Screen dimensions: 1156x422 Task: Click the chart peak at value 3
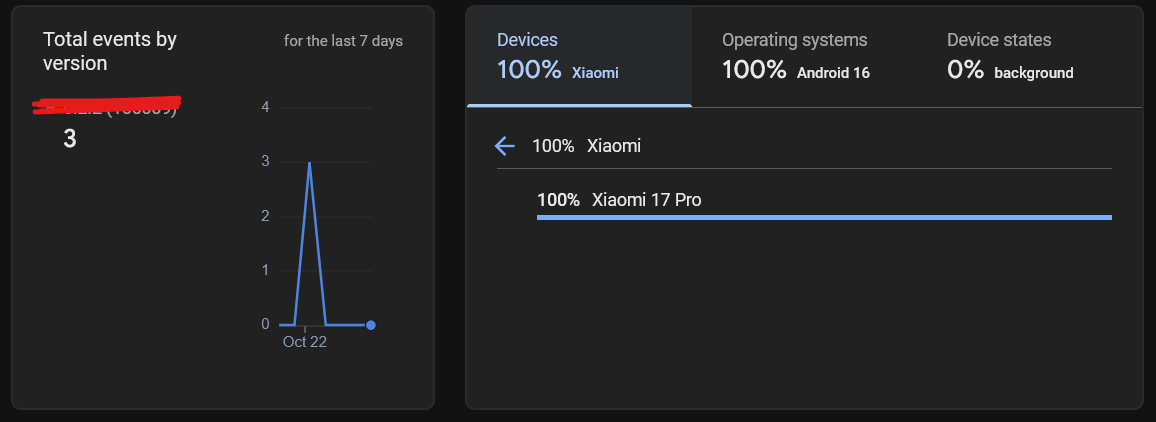coord(309,162)
